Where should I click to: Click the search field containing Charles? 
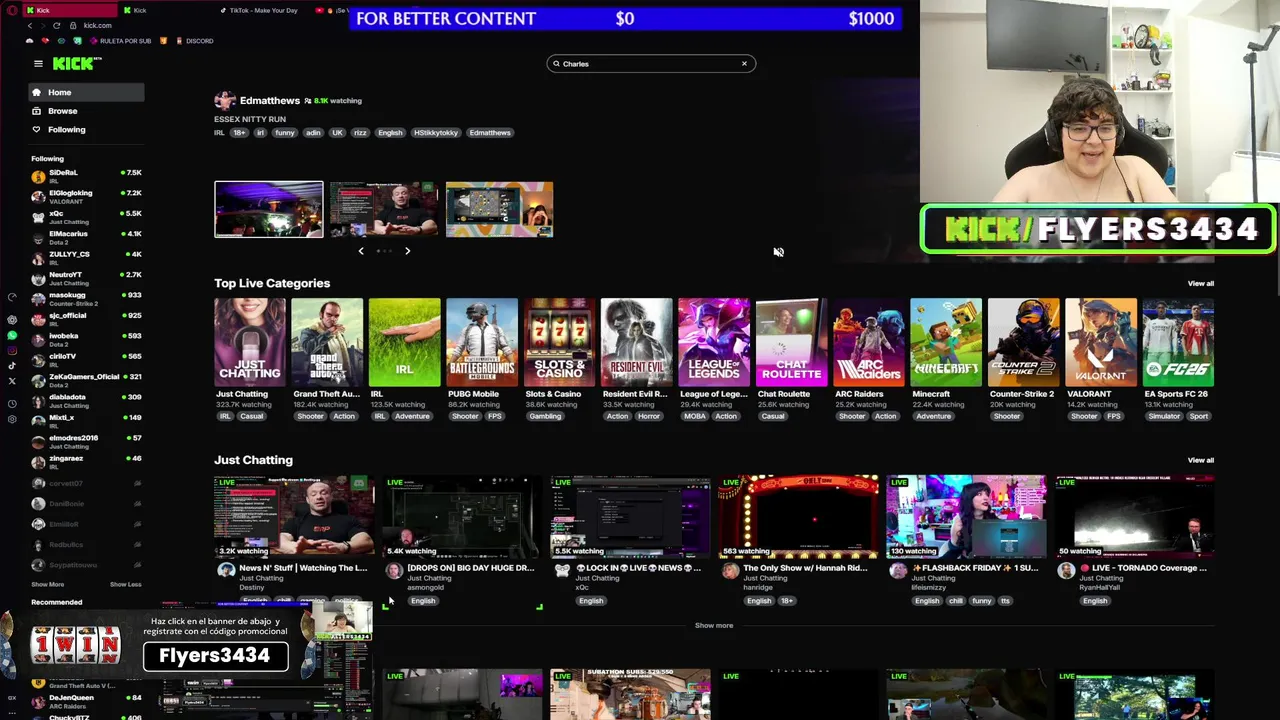[x=650, y=63]
